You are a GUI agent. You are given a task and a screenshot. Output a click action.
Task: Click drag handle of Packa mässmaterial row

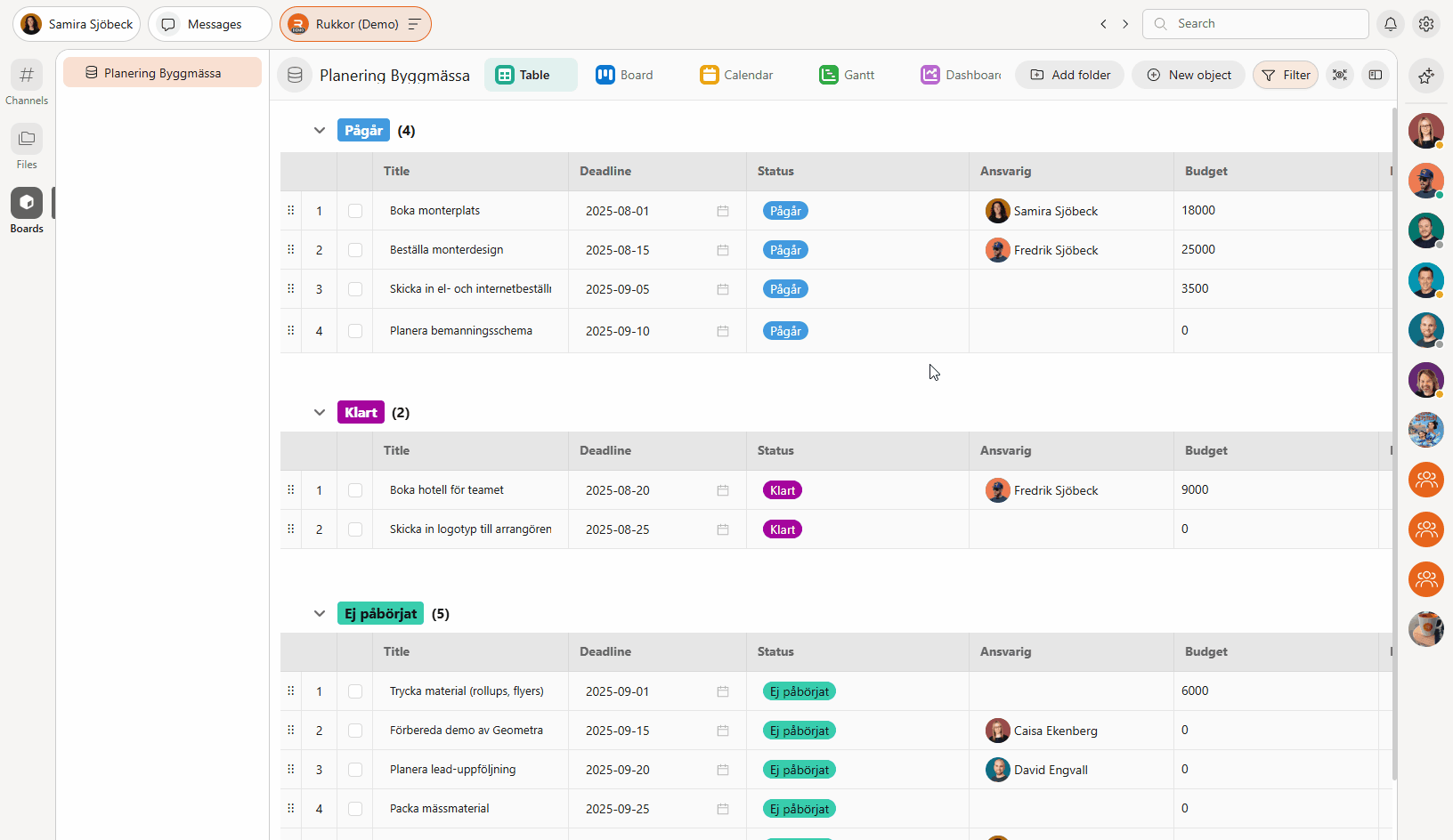291,809
